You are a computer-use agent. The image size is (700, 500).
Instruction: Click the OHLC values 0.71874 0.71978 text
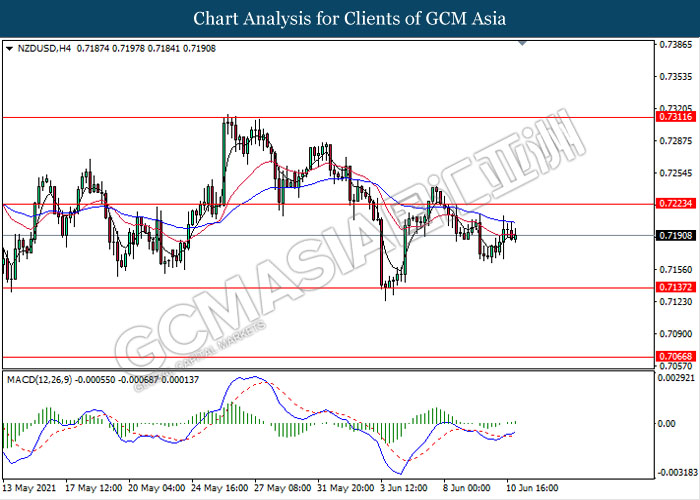(x=111, y=49)
